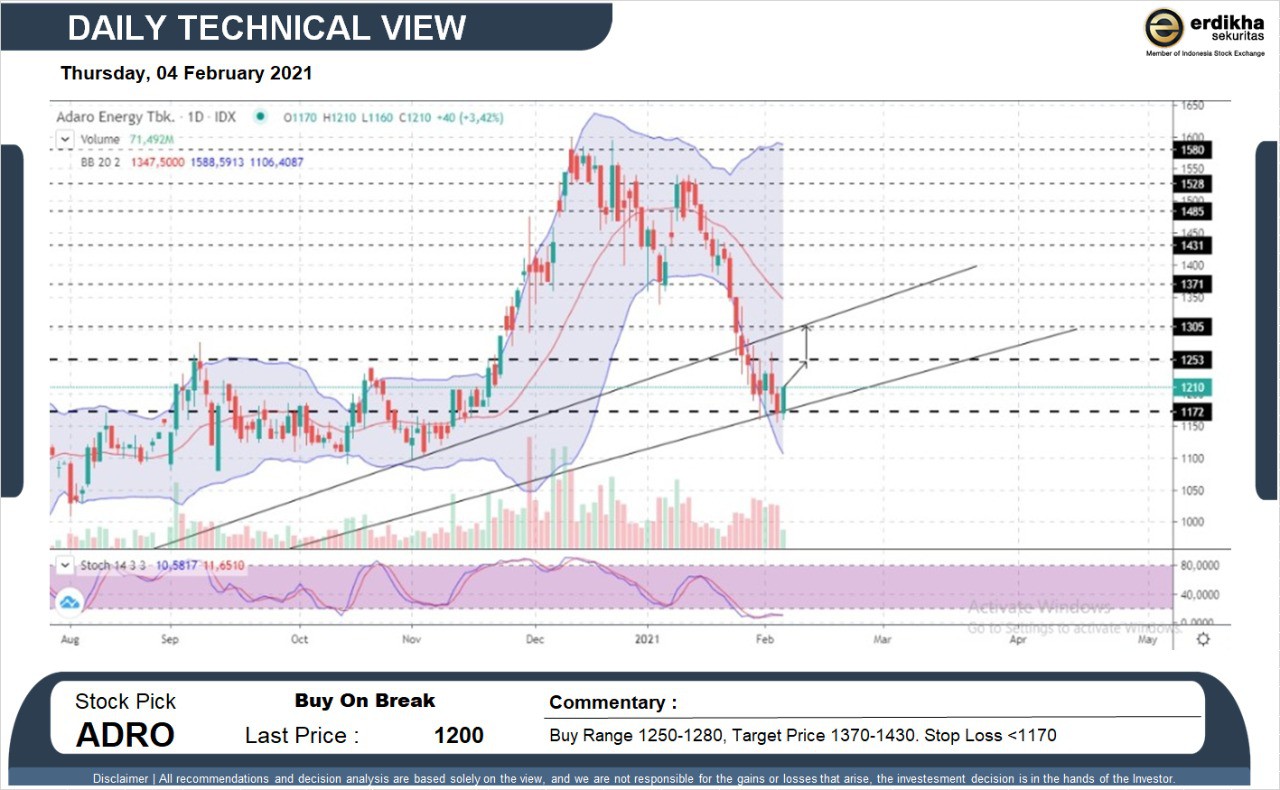Image resolution: width=1280 pixels, height=790 pixels.
Task: Click the Buy On Break heading
Action: pyautogui.click(x=365, y=701)
